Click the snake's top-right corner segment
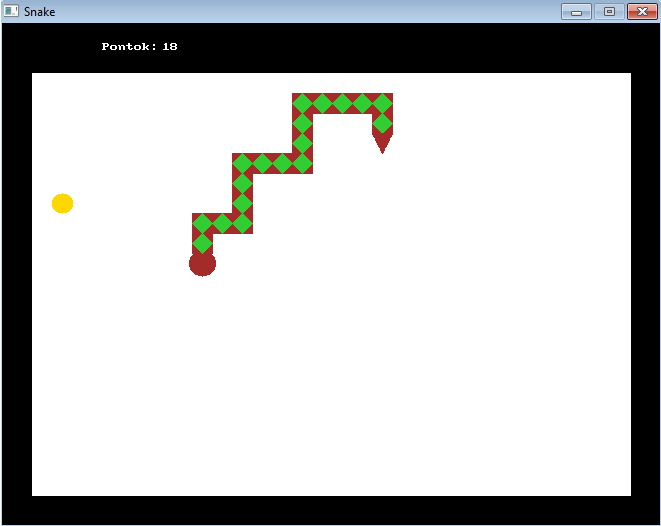The width and height of the screenshot is (661, 526). [x=382, y=103]
